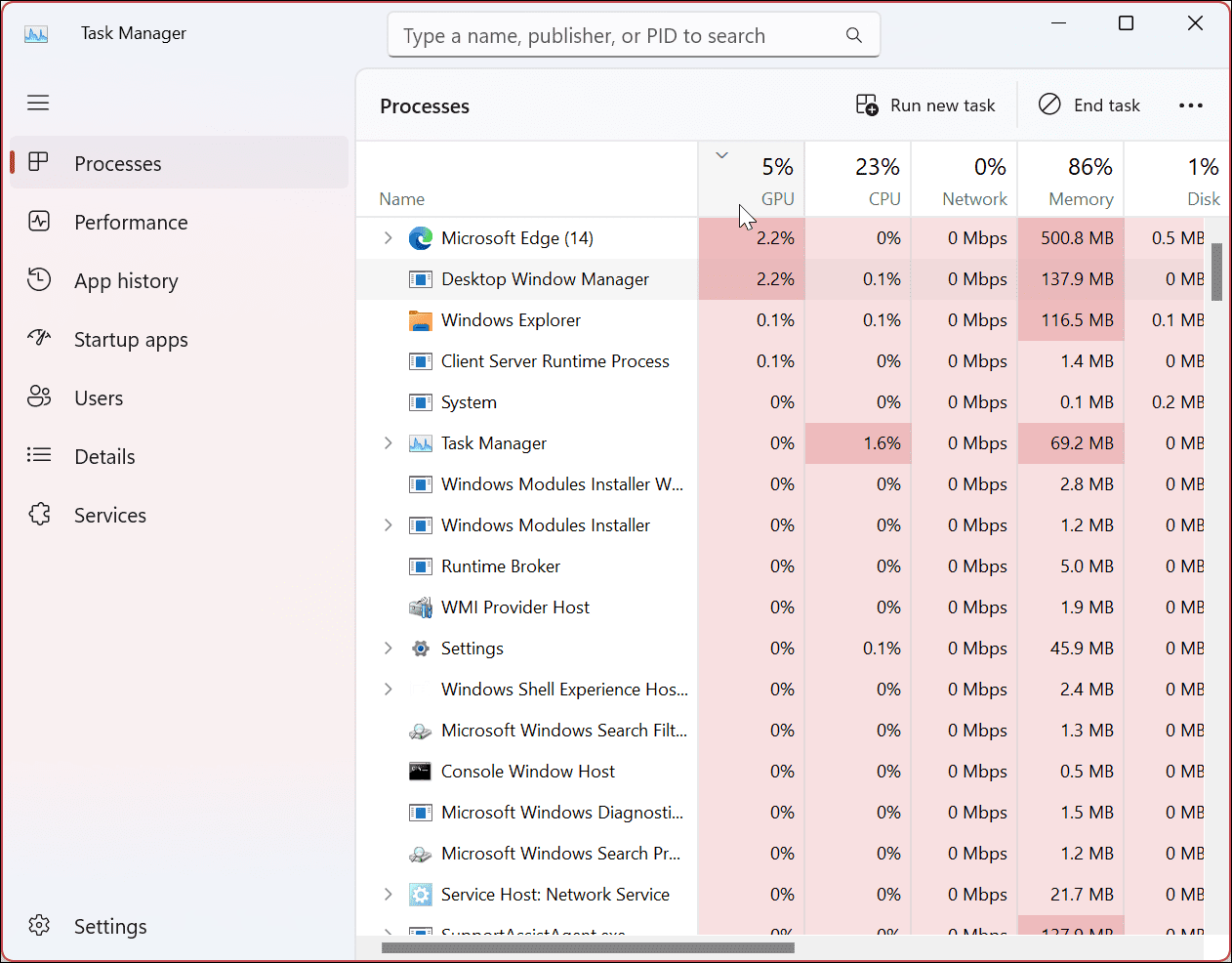Click the Run new task button
The image size is (1232, 963).
(925, 105)
